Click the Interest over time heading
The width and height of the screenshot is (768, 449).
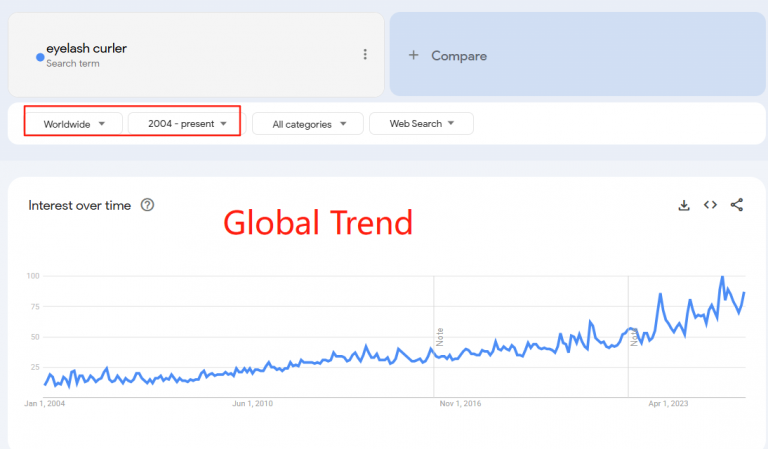79,205
